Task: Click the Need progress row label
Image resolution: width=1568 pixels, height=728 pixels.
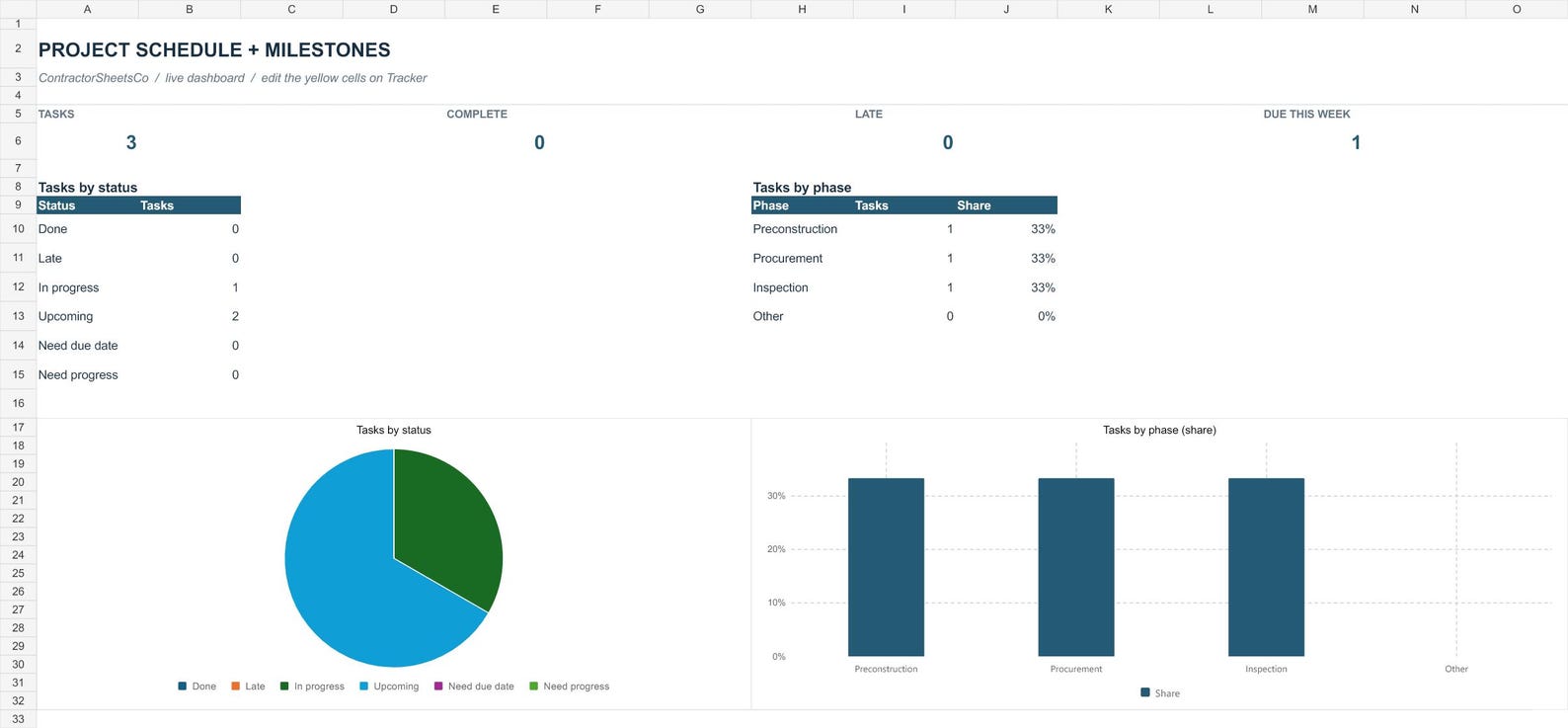Action: (x=78, y=375)
